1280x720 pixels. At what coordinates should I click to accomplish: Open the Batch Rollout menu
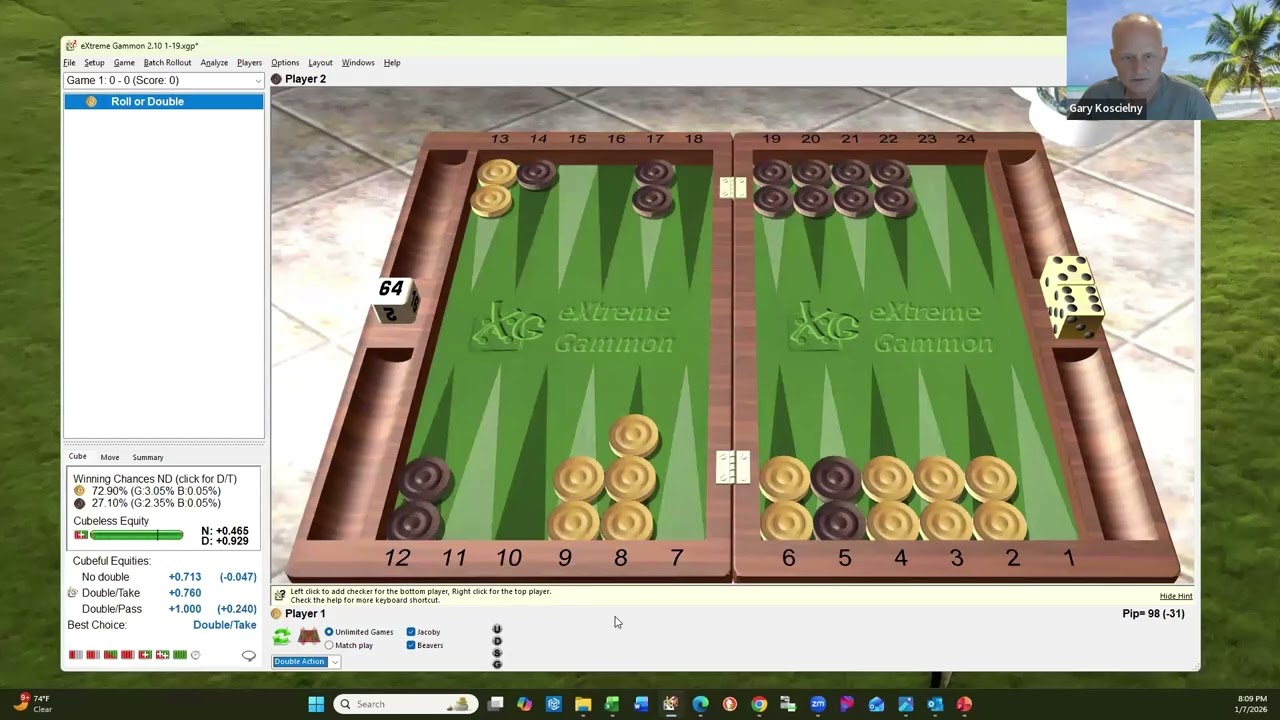click(x=167, y=63)
